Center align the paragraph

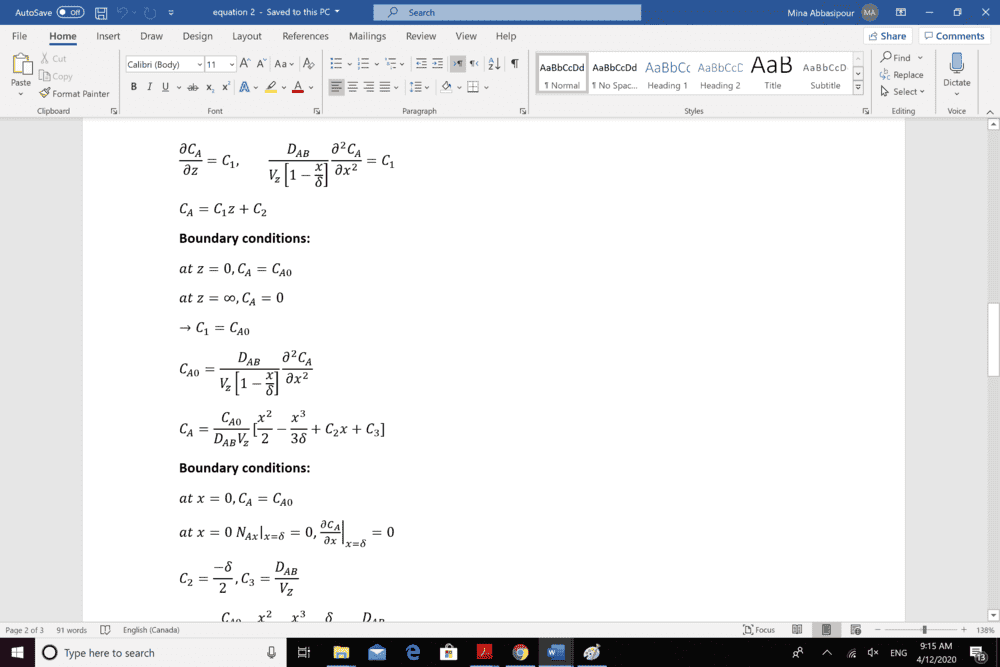[353, 87]
